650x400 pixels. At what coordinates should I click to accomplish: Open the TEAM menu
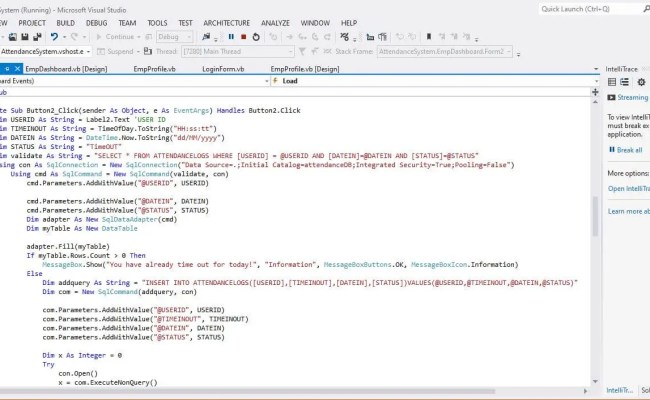pyautogui.click(x=127, y=23)
